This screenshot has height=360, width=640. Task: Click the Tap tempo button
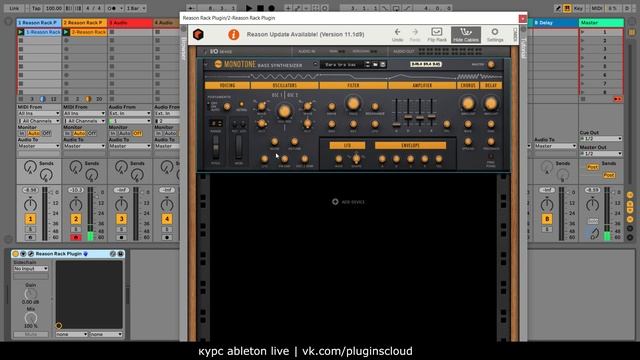[x=36, y=8]
